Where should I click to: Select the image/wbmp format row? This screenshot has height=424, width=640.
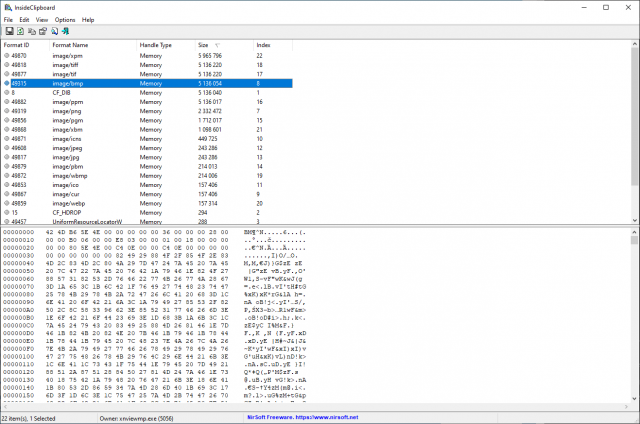147,175
